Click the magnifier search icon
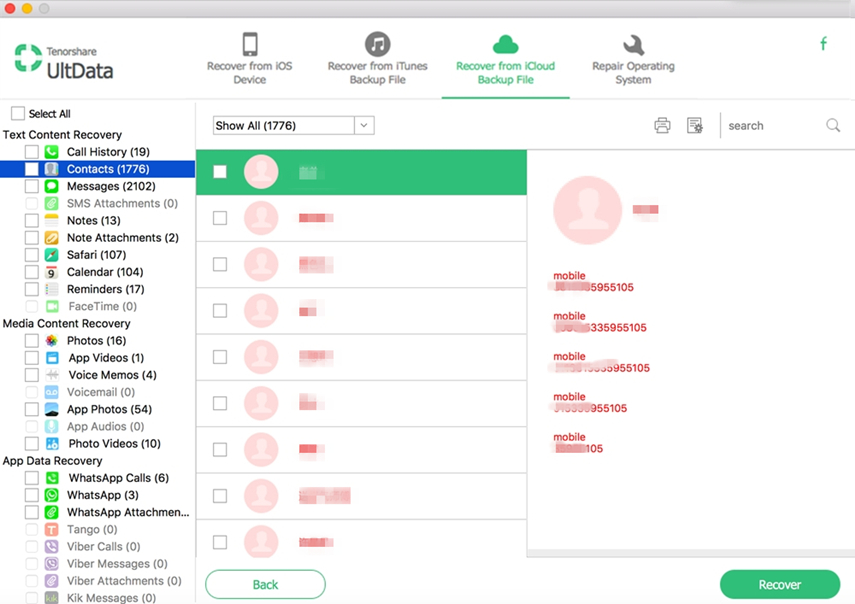The width and height of the screenshot is (855, 604). click(833, 125)
